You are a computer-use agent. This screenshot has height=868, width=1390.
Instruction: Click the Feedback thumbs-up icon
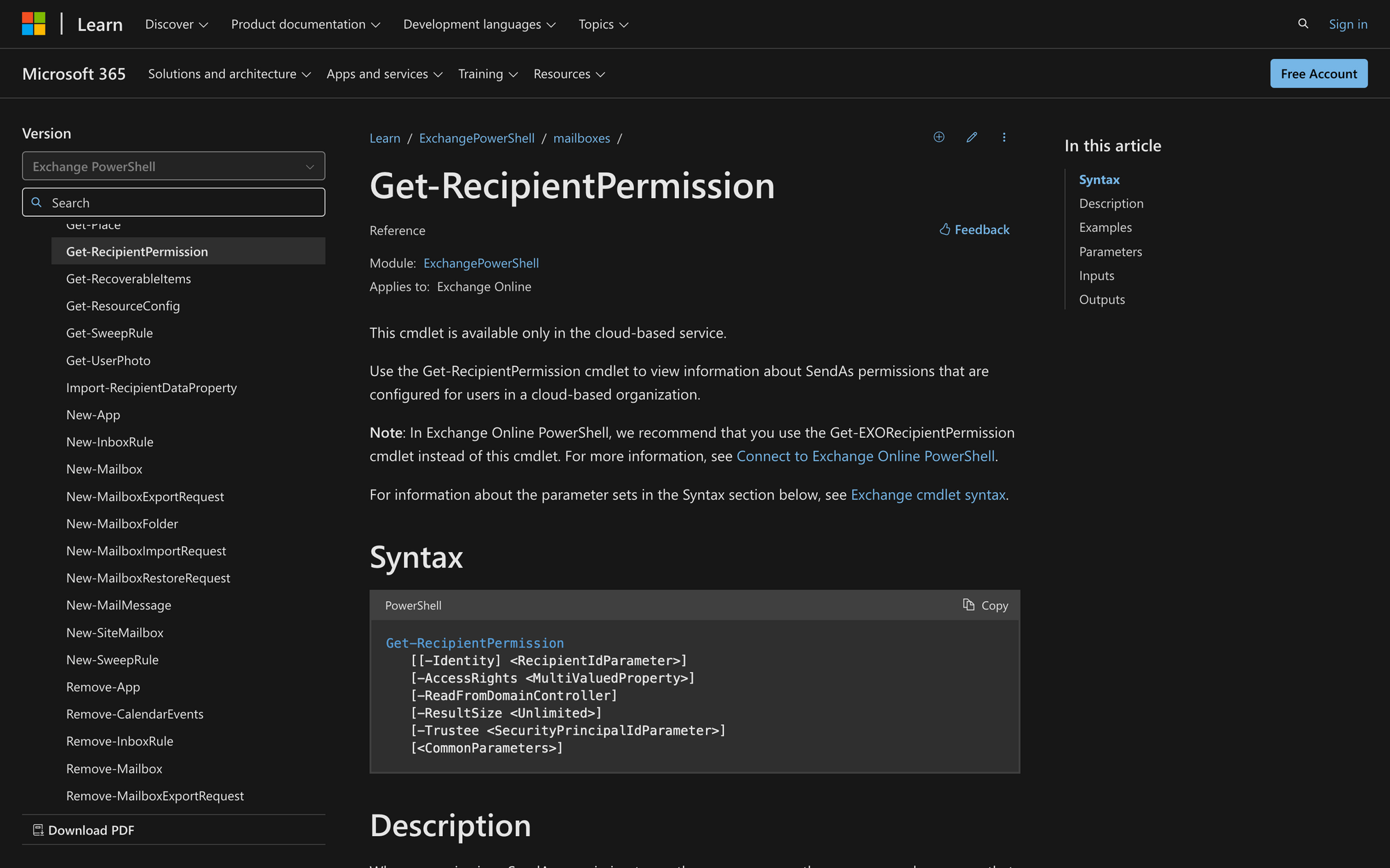click(x=945, y=229)
